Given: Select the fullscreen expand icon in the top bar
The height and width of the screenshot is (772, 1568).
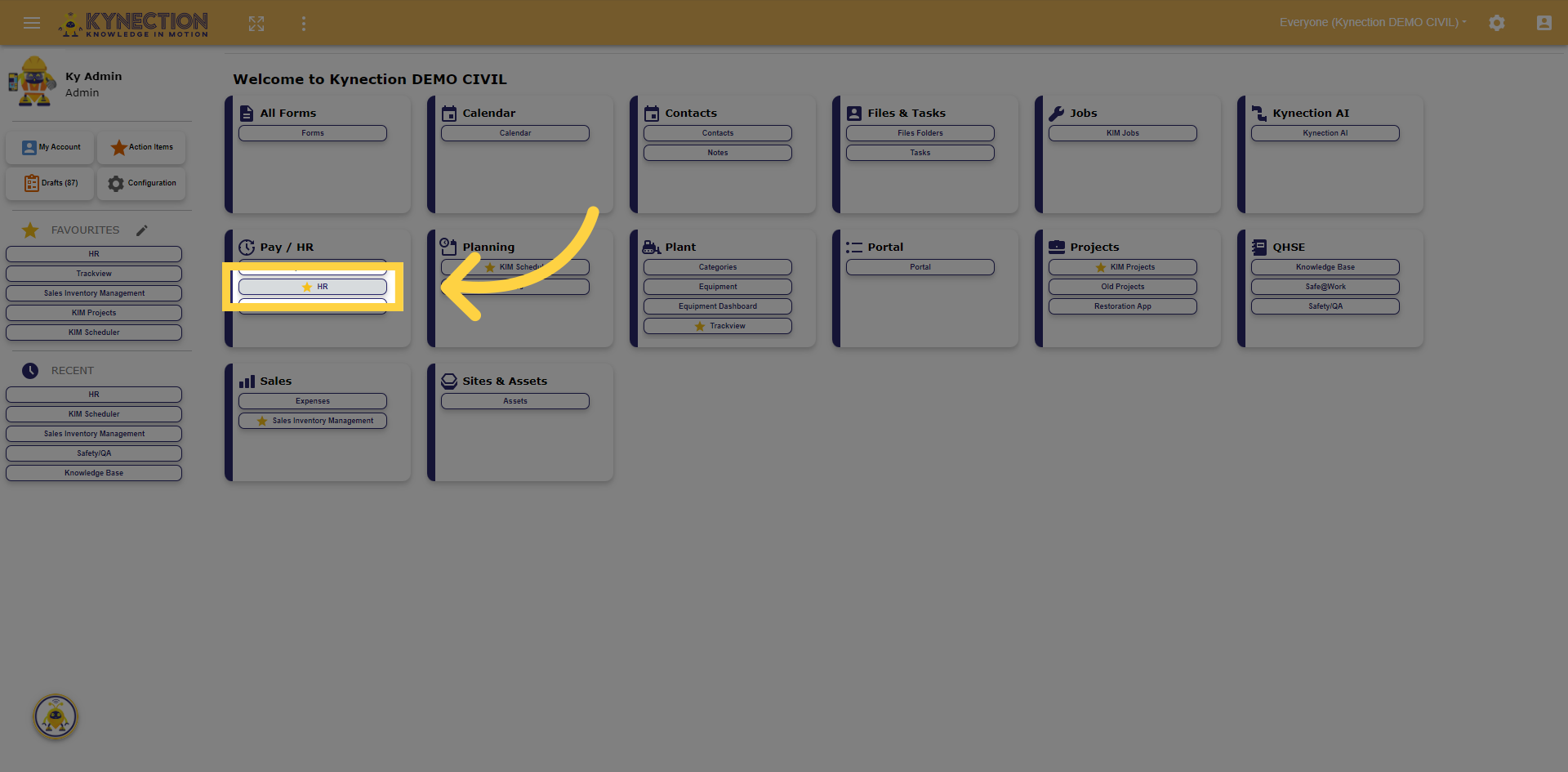Looking at the screenshot, I should (x=256, y=23).
